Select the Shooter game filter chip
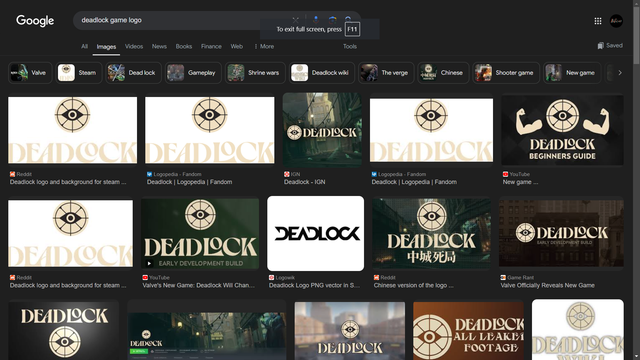This screenshot has width=640, height=360. 506,73
